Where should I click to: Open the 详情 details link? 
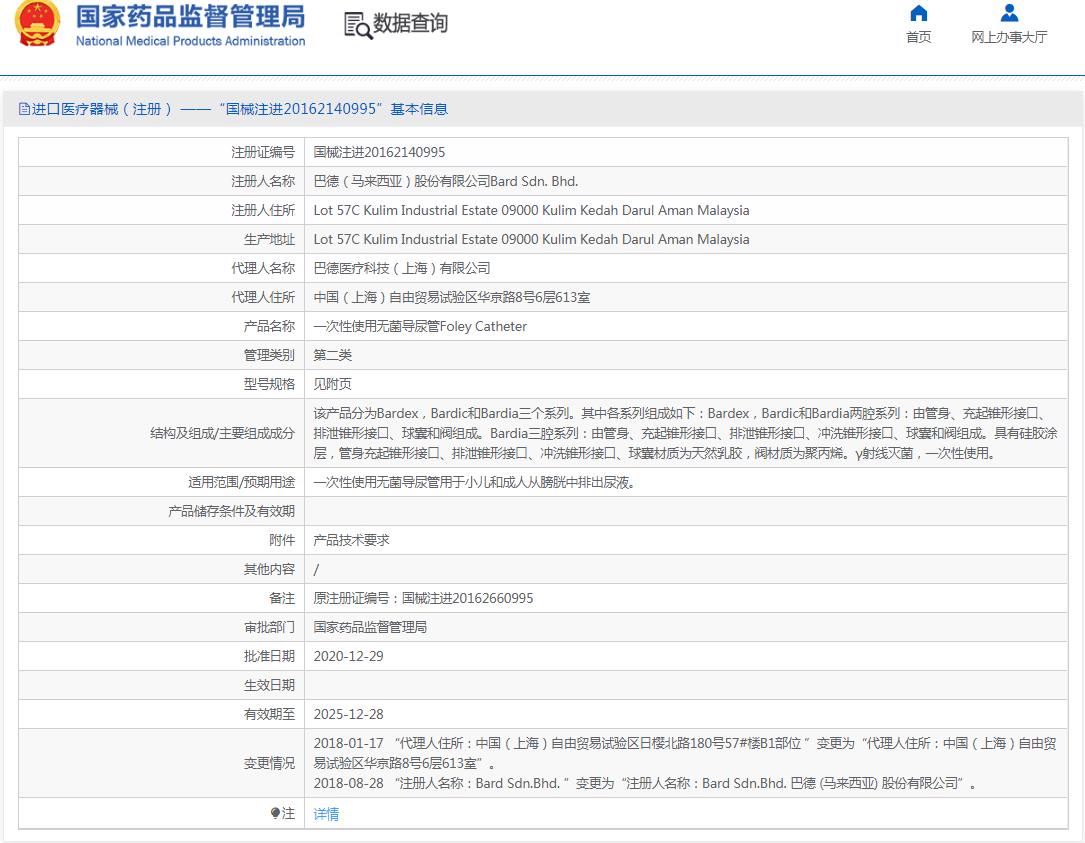tap(326, 814)
